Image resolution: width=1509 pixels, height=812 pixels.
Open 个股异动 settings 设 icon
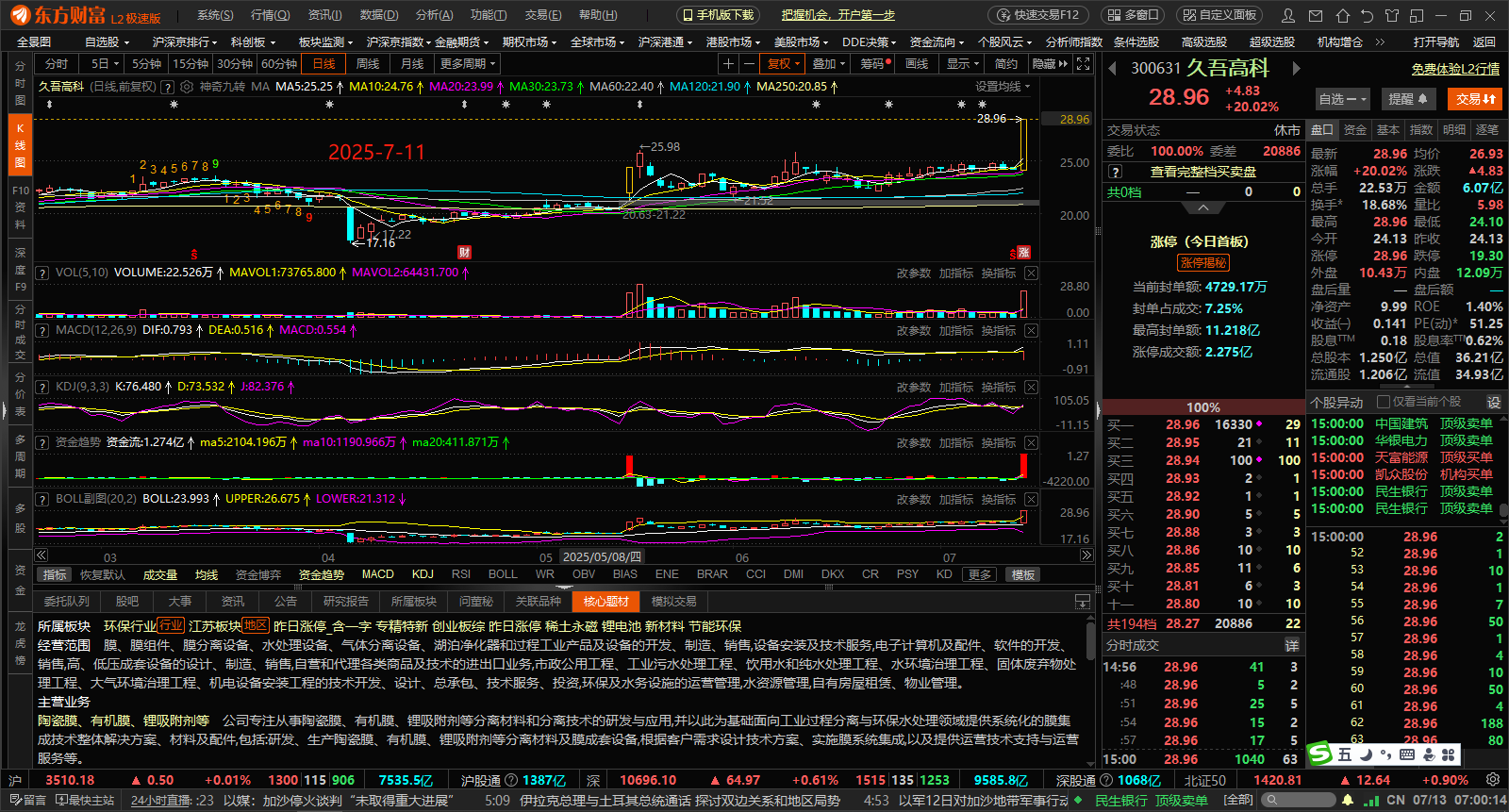pyautogui.click(x=1494, y=402)
